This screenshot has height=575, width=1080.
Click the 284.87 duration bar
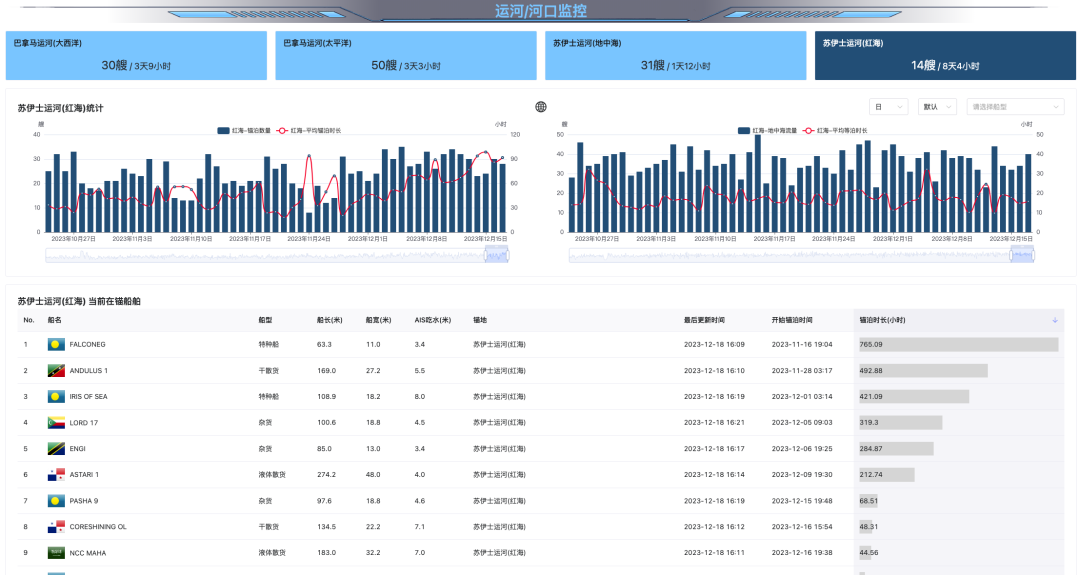tap(896, 449)
